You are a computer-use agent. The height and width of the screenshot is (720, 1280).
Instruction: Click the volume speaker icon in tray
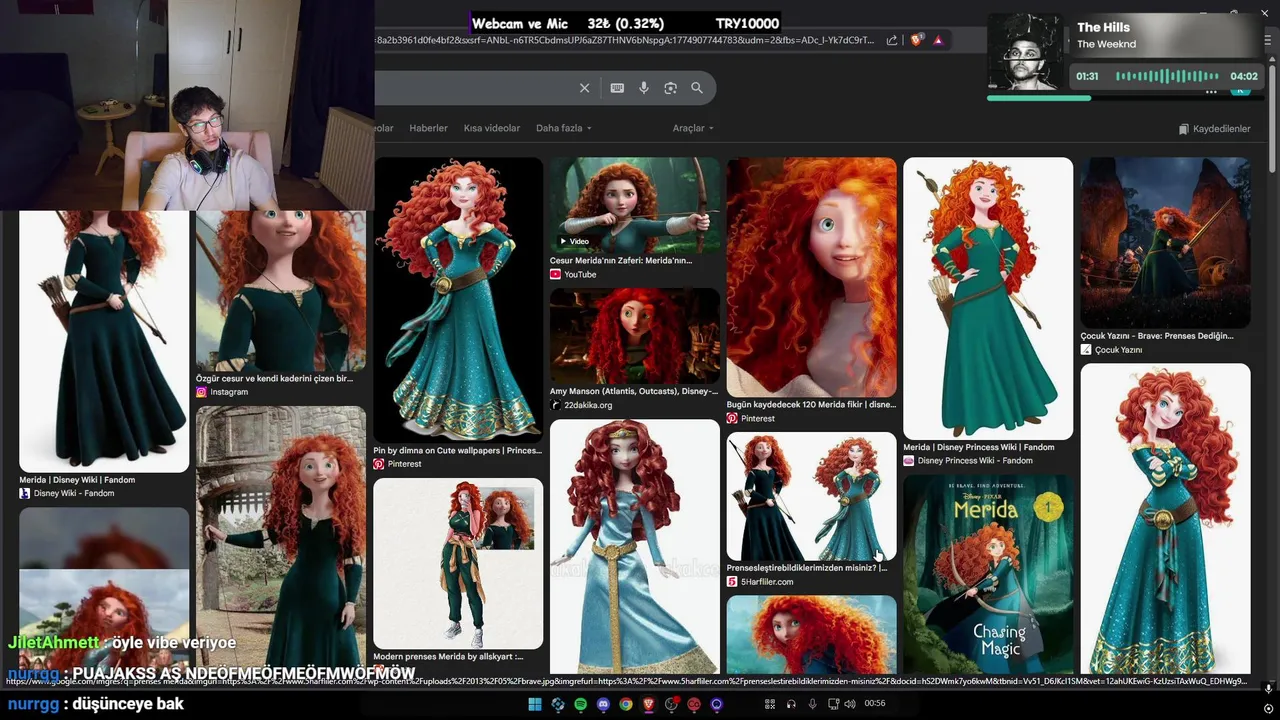(849, 704)
